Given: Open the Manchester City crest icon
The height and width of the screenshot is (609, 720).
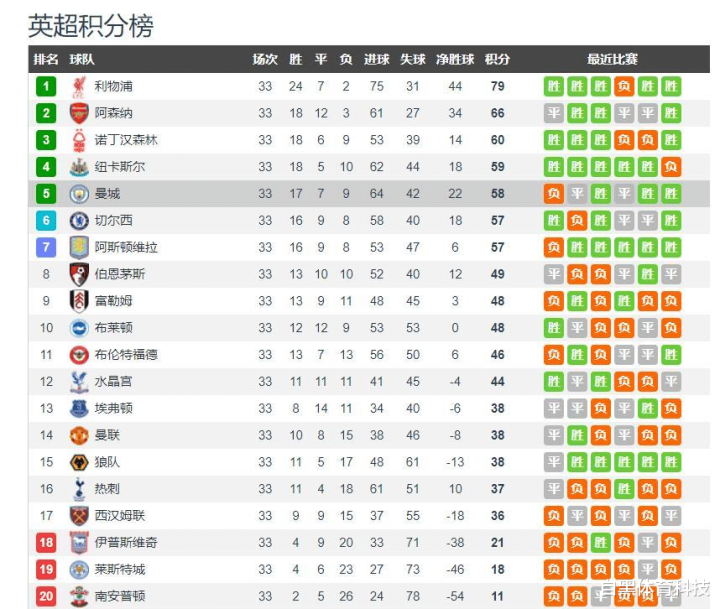Looking at the screenshot, I should pos(79,194).
